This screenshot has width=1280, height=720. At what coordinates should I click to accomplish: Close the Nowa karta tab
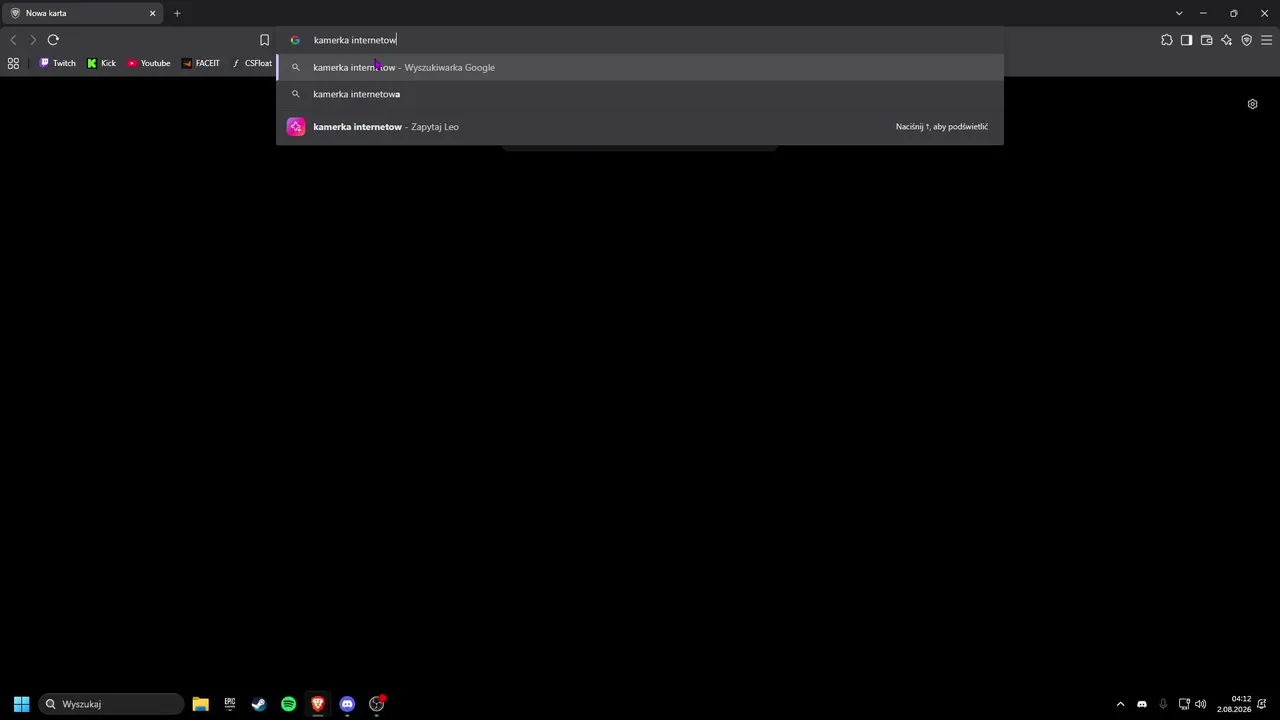[153, 13]
